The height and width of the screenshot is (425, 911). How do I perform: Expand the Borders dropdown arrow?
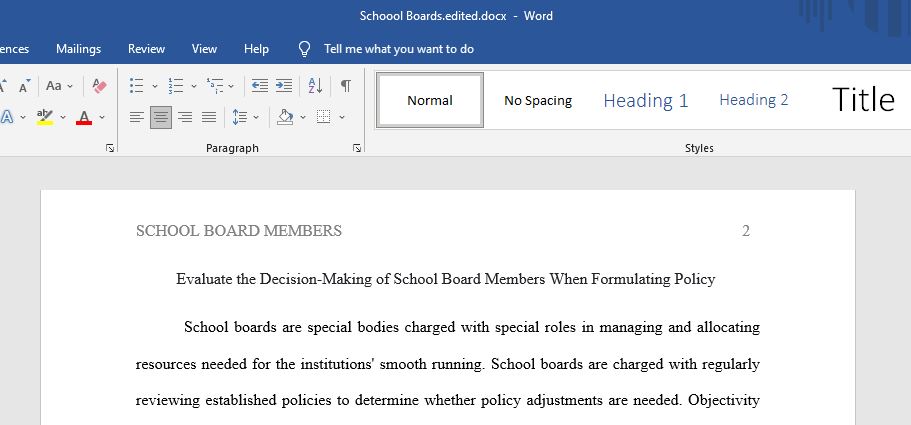[342, 117]
